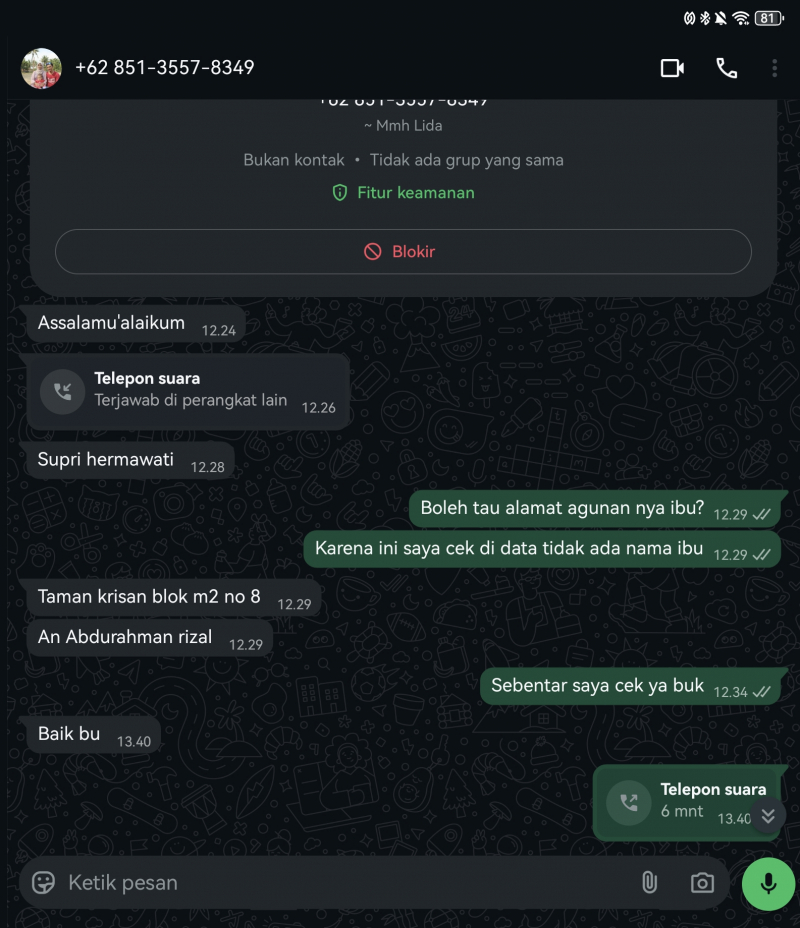Start a video call with this contact

point(673,68)
